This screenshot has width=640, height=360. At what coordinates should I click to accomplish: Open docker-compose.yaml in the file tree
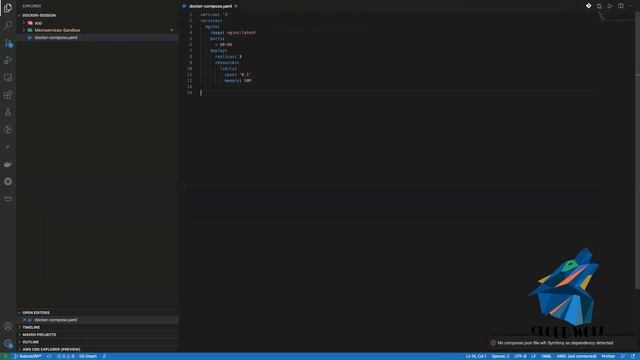coord(56,37)
